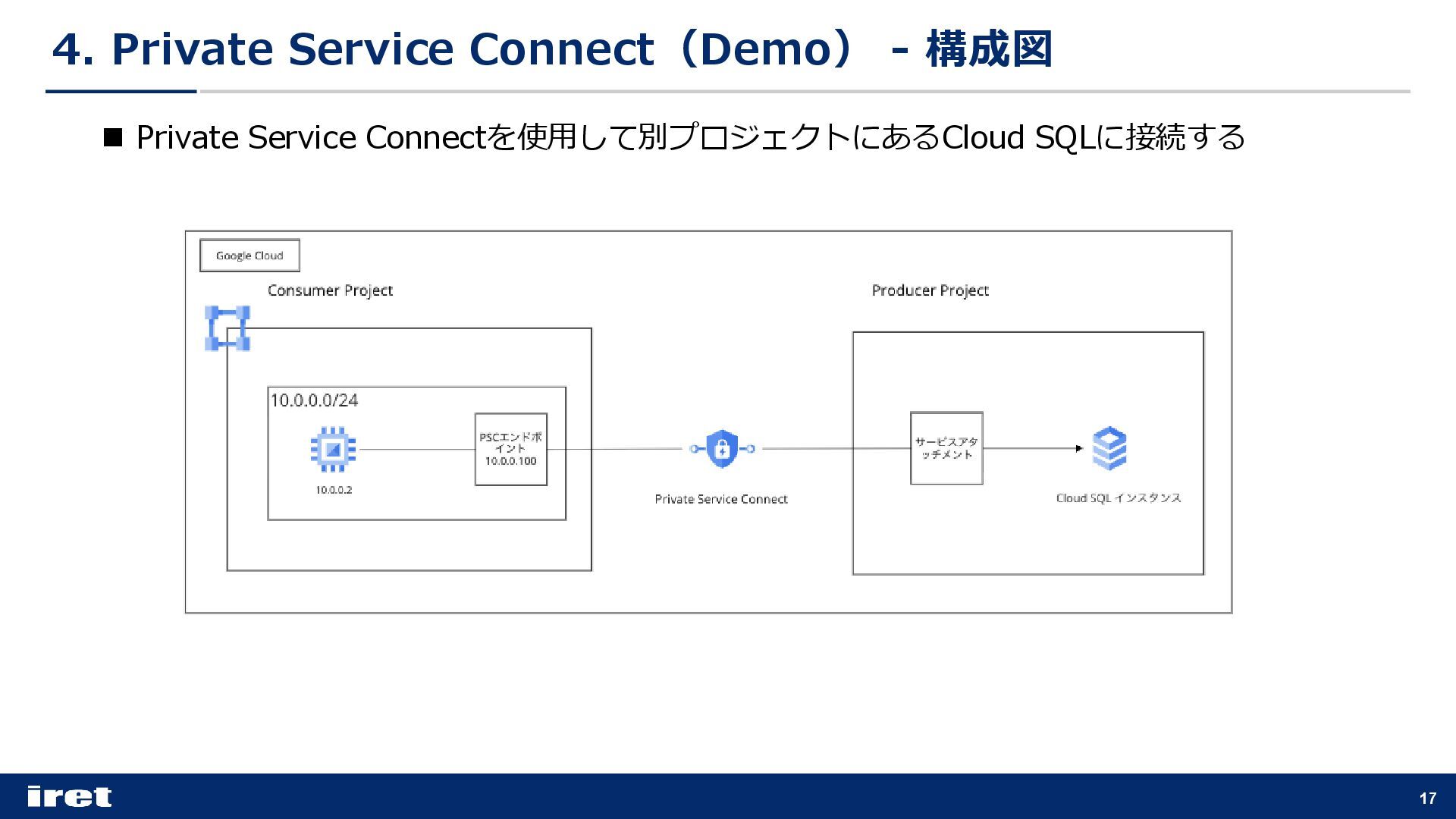Image resolution: width=1456 pixels, height=819 pixels.
Task: Click the Cloud SQL インスタンス caption
Action: [x=1119, y=498]
